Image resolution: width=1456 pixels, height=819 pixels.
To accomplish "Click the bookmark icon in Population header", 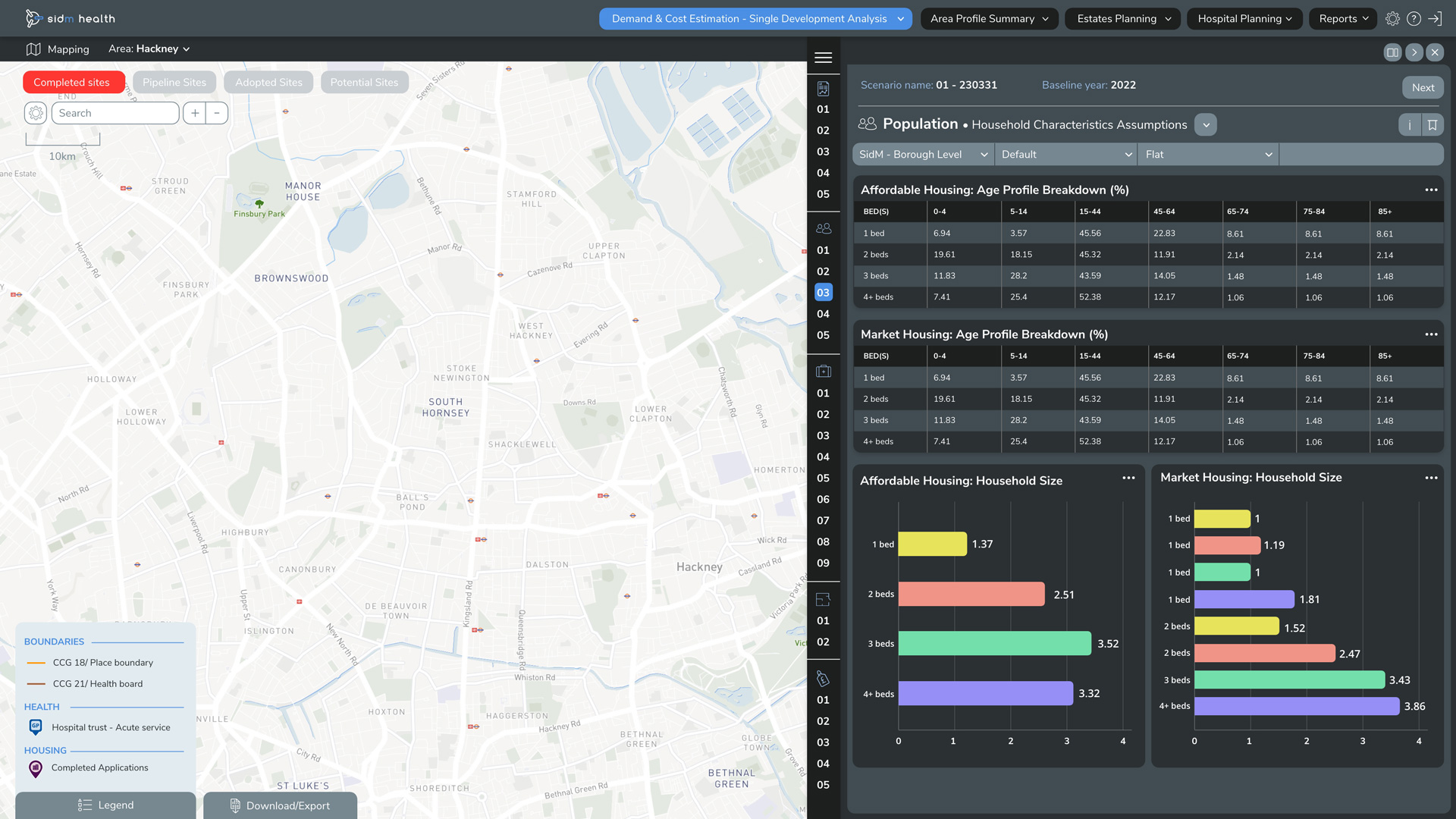I will [1432, 125].
